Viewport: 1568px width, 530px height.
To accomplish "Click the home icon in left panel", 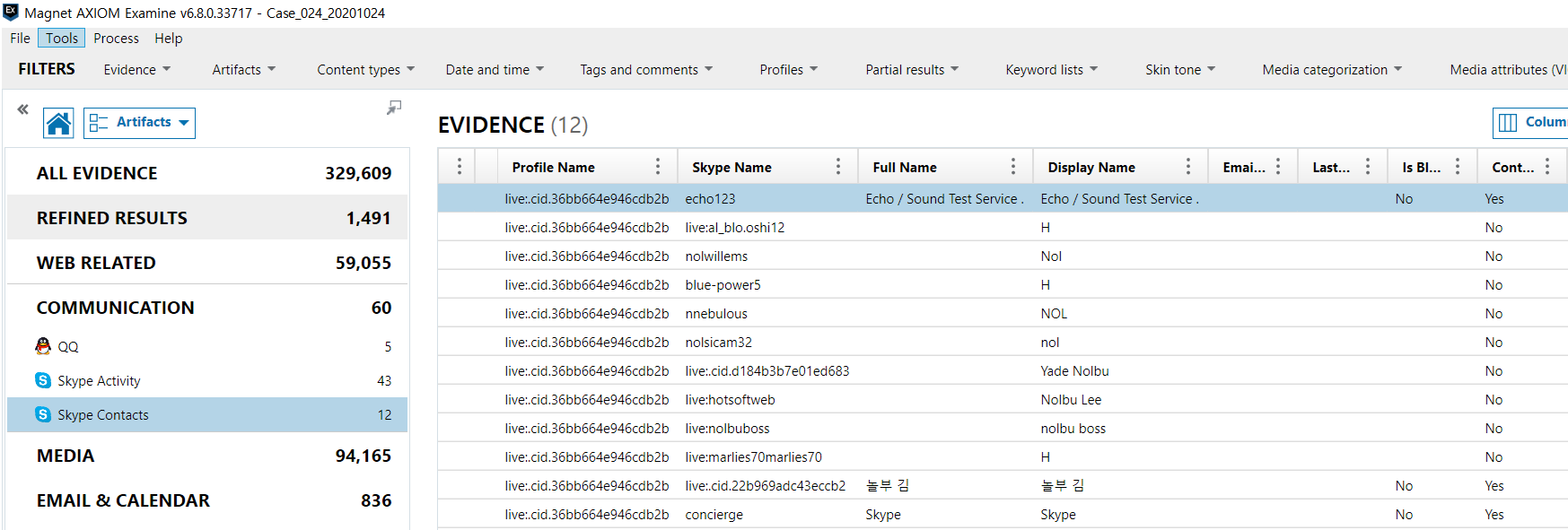I will 58,123.
